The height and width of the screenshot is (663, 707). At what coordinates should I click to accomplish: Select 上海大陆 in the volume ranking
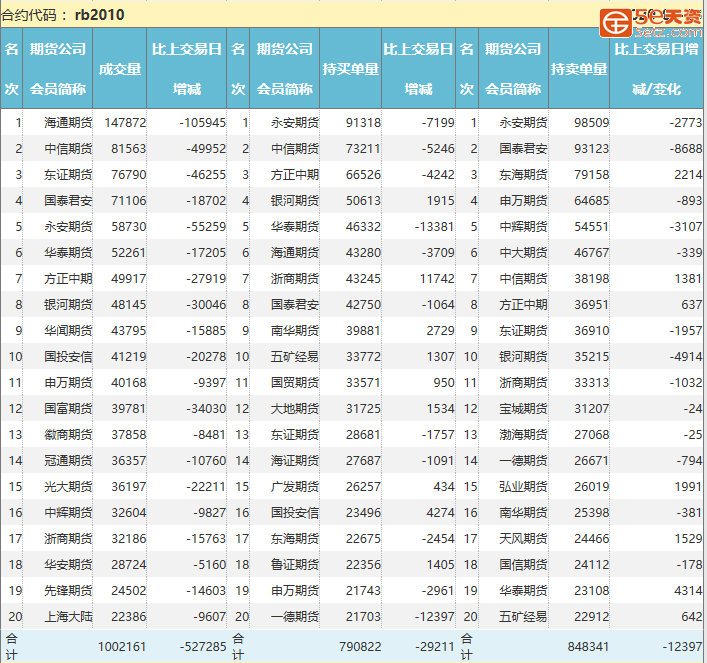click(x=68, y=617)
